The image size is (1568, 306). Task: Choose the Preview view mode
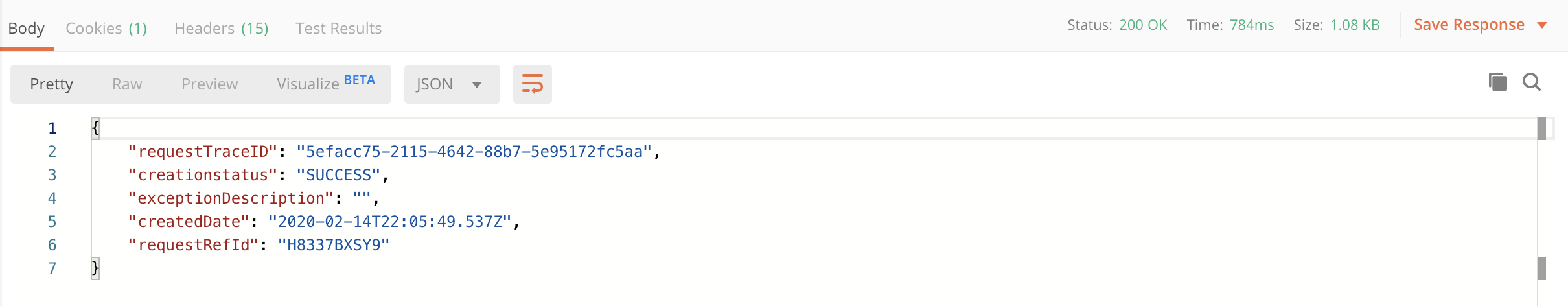tap(209, 84)
